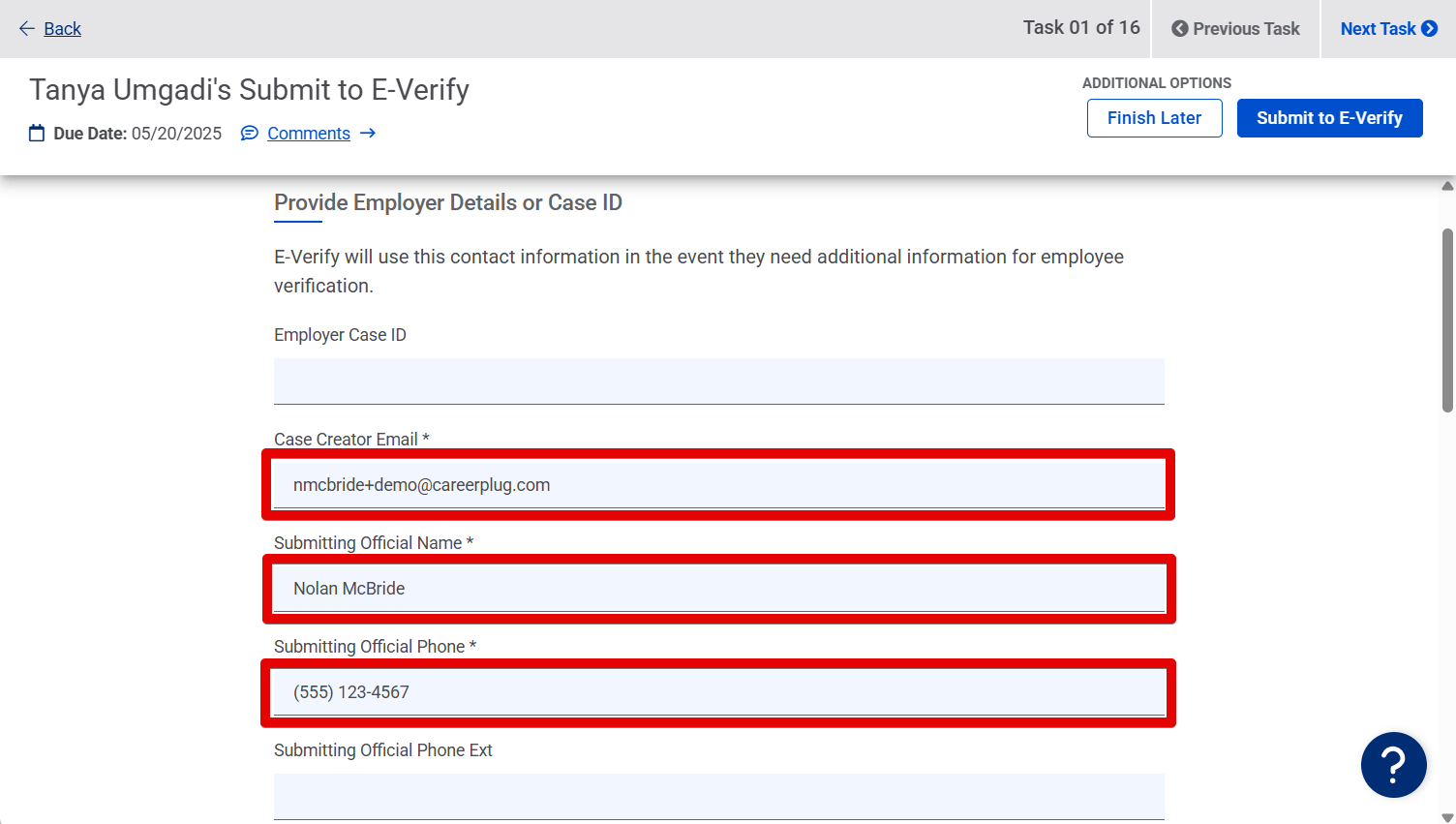The height and width of the screenshot is (824, 1456).
Task: Click the Submitting Official Name field
Action: pyautogui.click(x=718, y=588)
